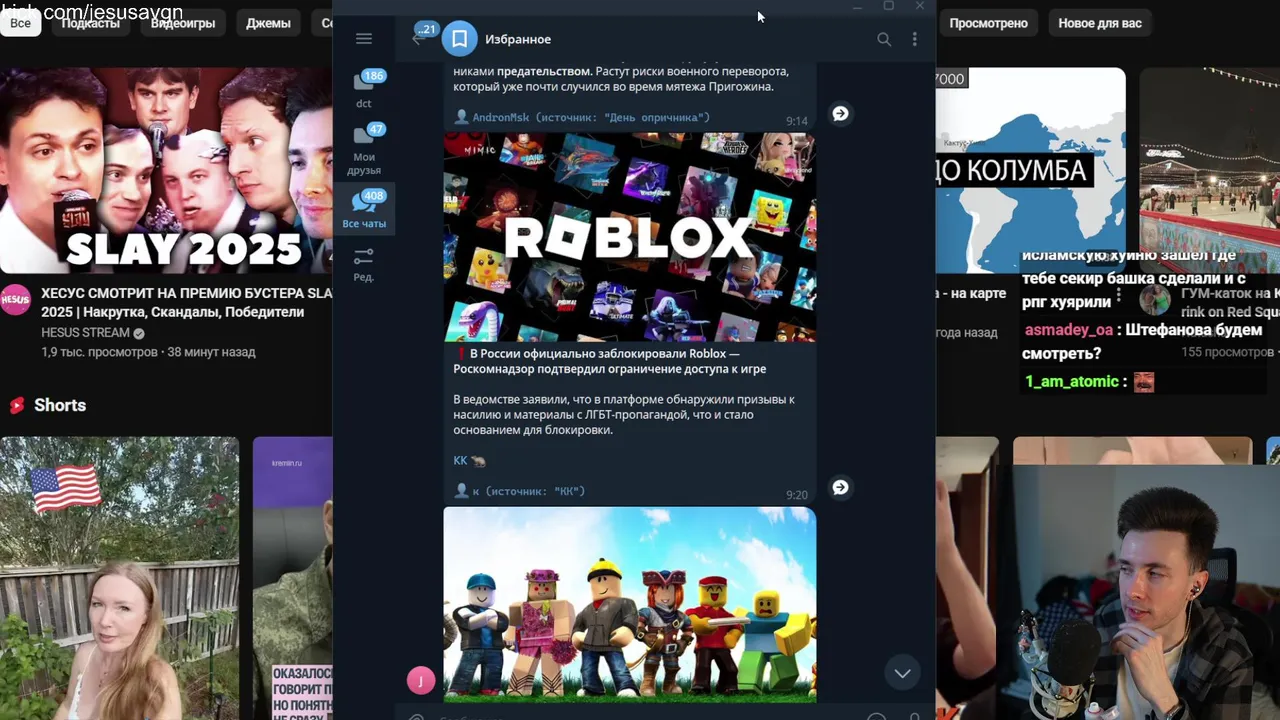Open the Избранное chat title
This screenshot has width=1280, height=720.
(518, 39)
